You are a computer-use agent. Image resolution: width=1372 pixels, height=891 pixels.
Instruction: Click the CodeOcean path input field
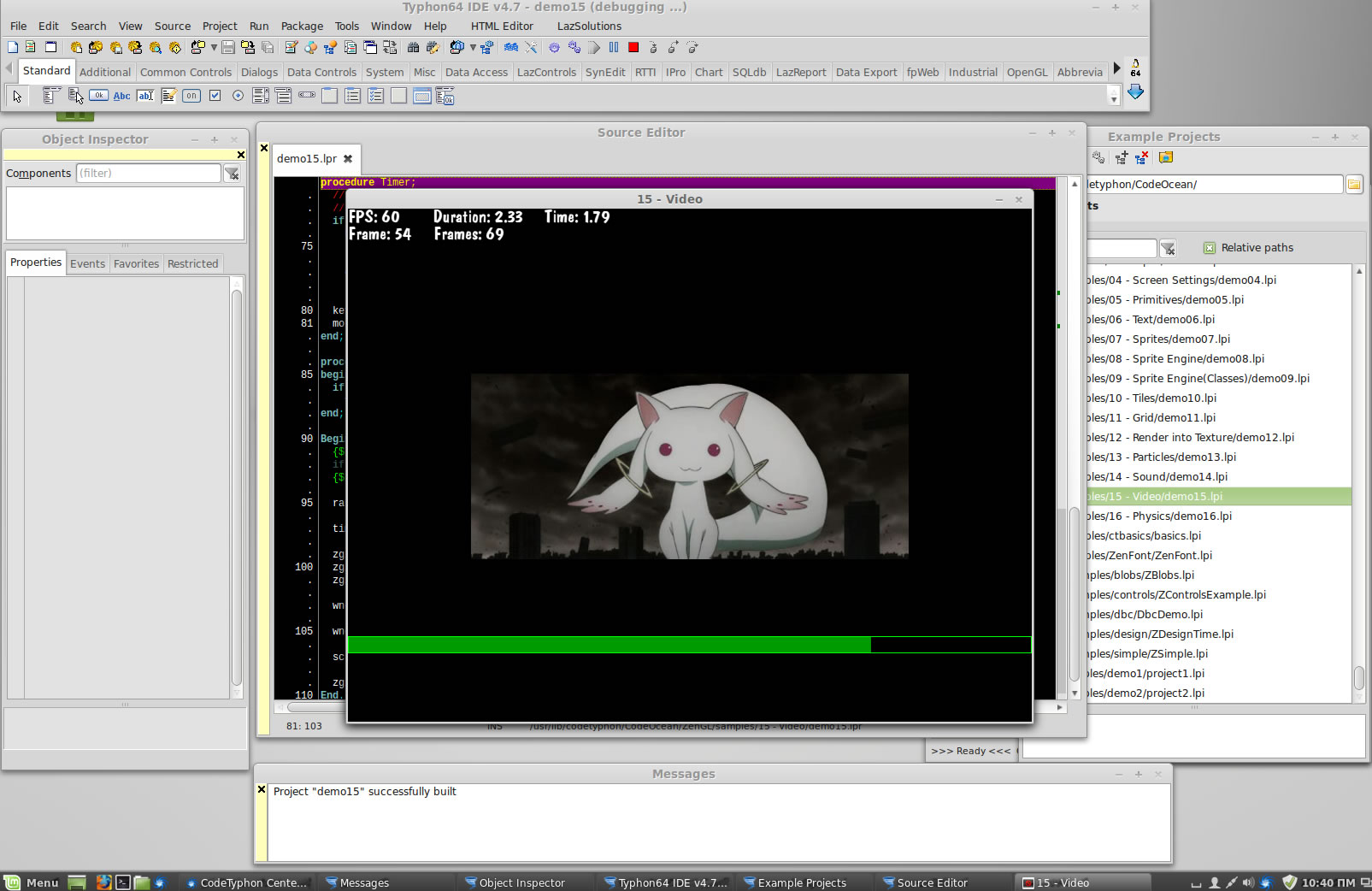[x=1215, y=185]
